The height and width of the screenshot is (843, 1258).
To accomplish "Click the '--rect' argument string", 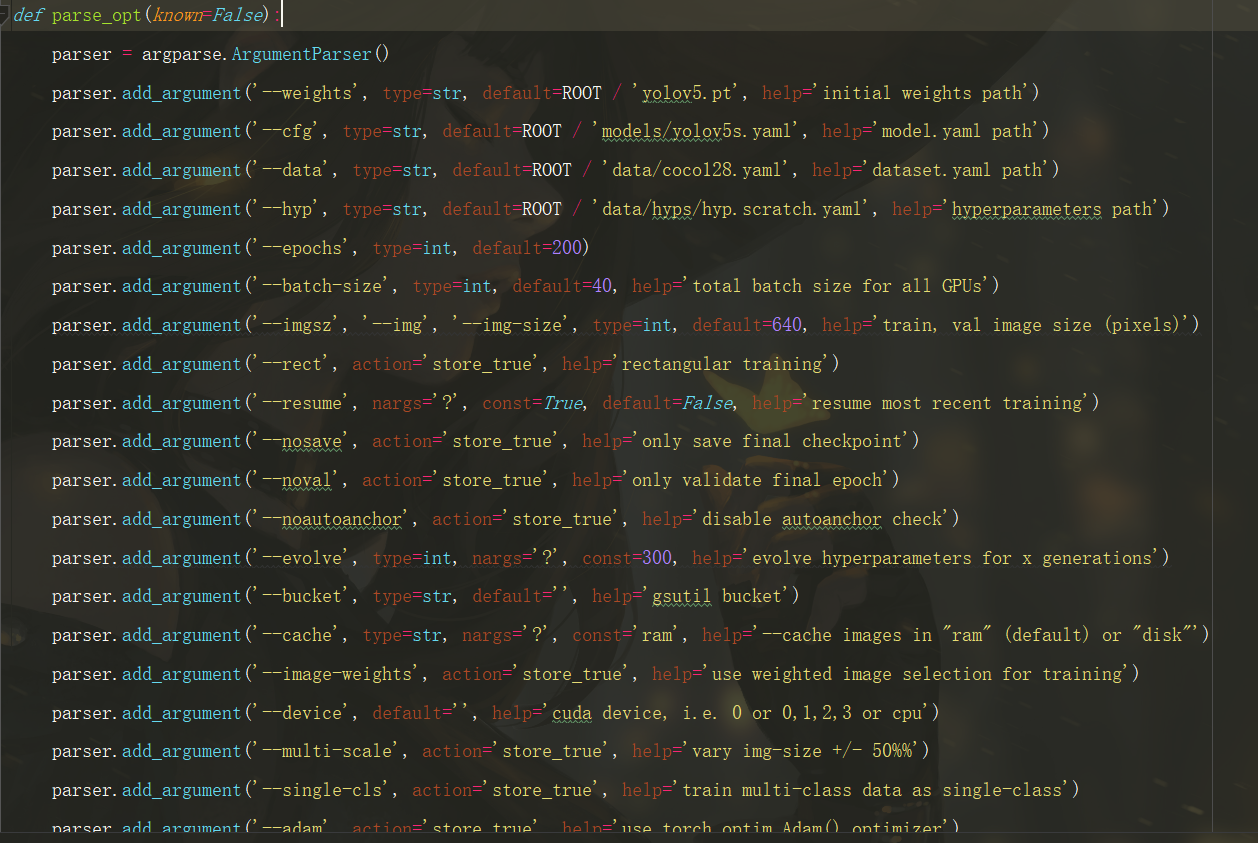I will [x=292, y=364].
